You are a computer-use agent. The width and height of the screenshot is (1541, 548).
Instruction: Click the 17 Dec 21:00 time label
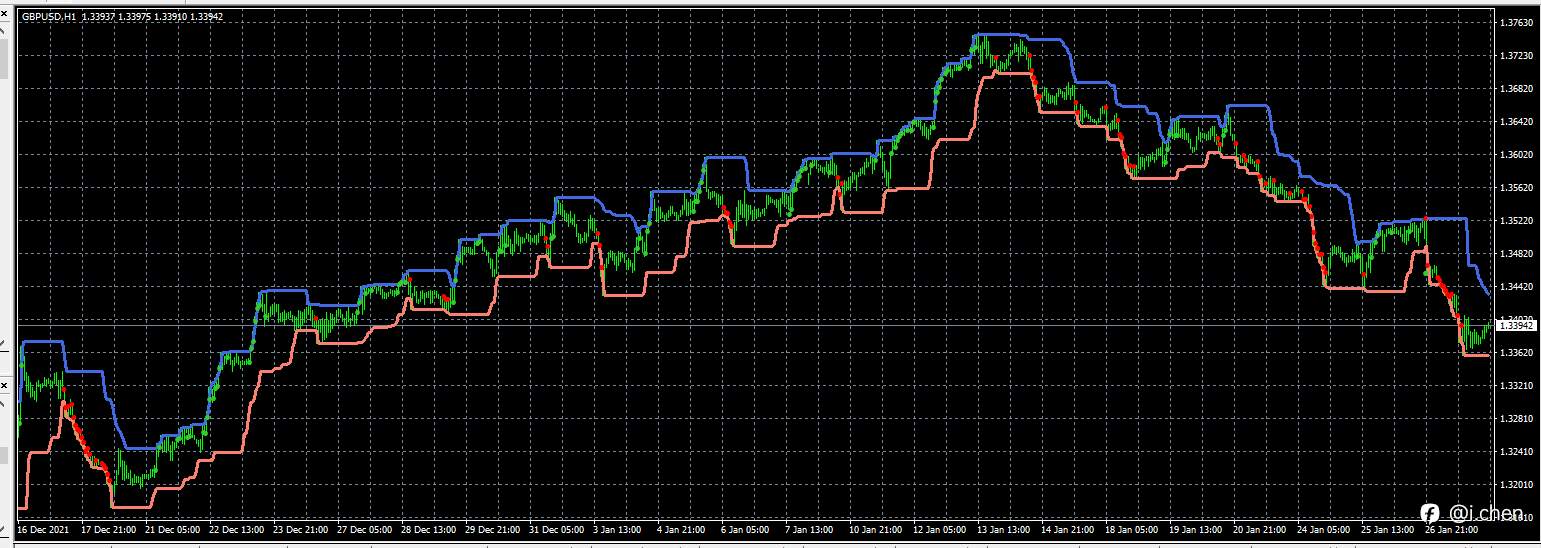[108, 529]
